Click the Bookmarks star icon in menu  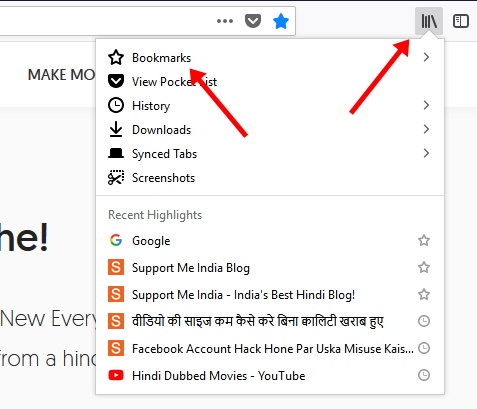[x=116, y=57]
